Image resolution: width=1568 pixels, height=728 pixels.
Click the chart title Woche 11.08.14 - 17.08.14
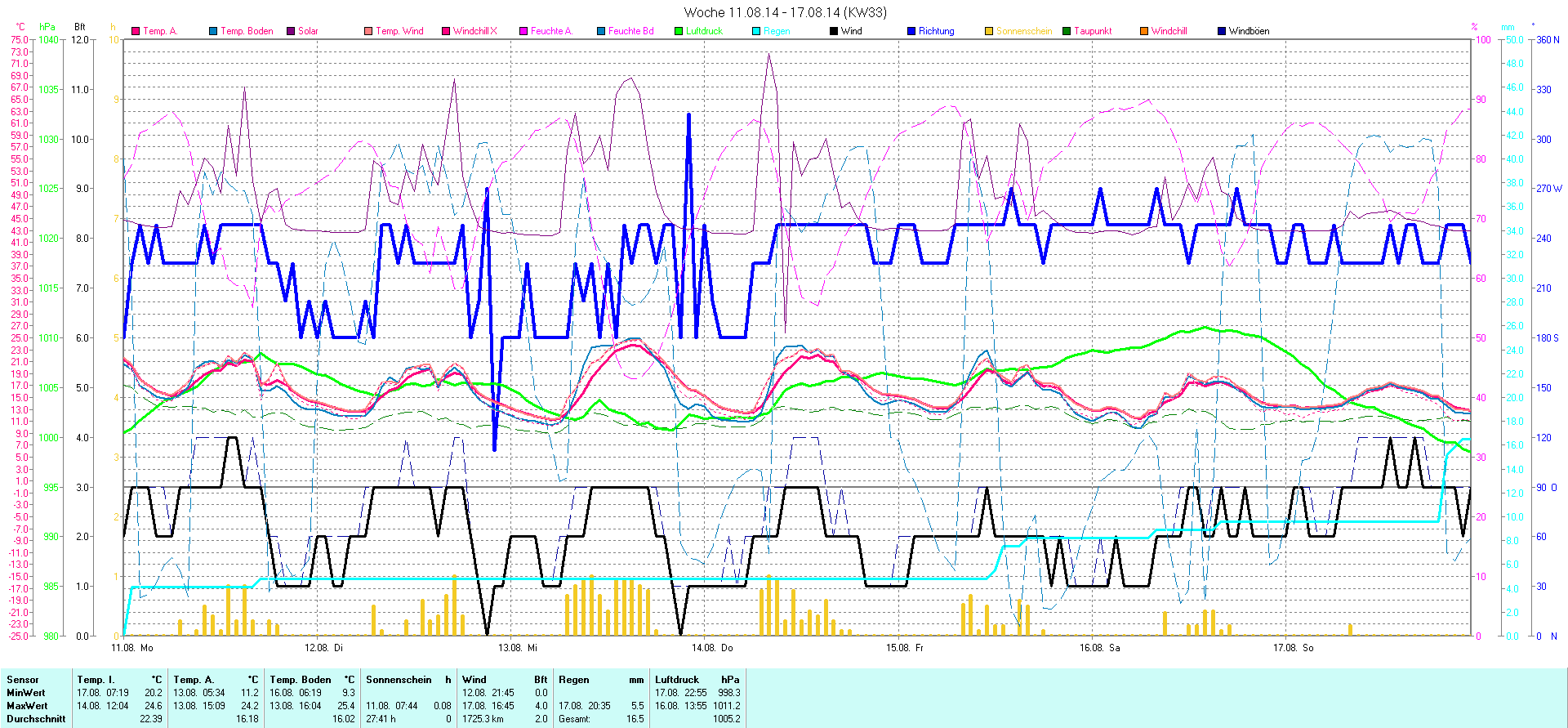tap(784, 12)
